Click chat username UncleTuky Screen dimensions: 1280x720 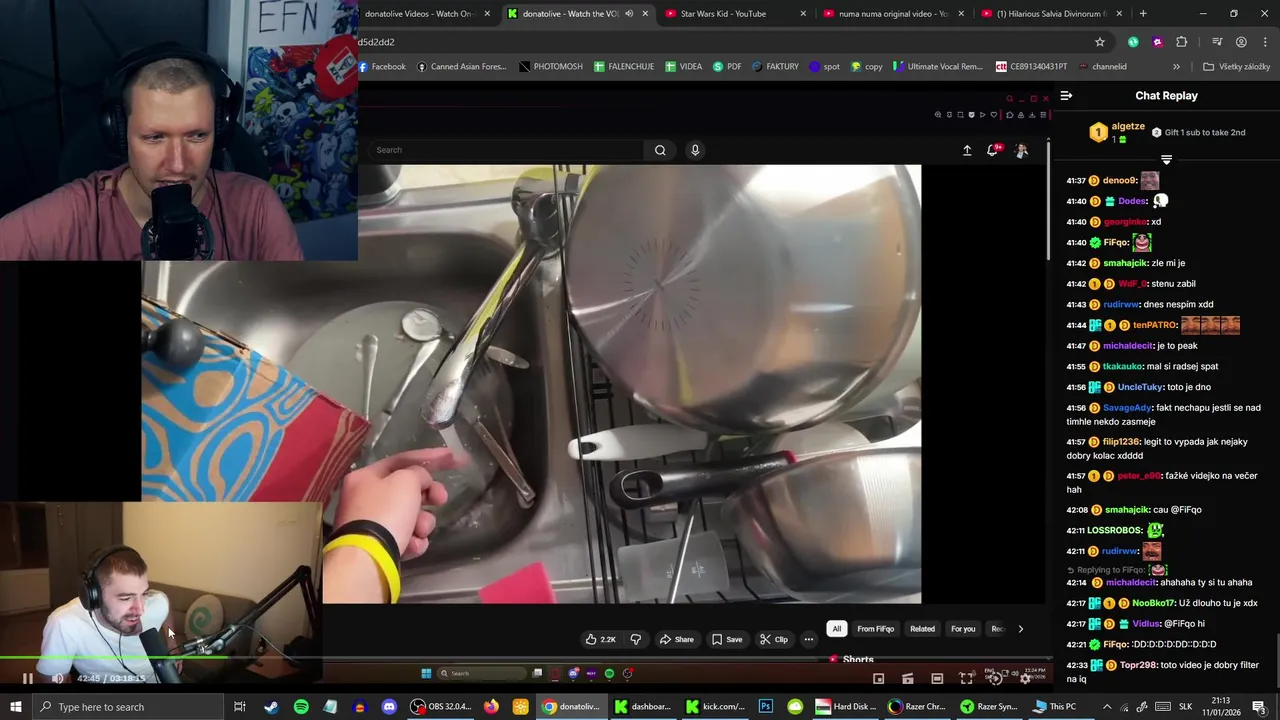[1140, 387]
